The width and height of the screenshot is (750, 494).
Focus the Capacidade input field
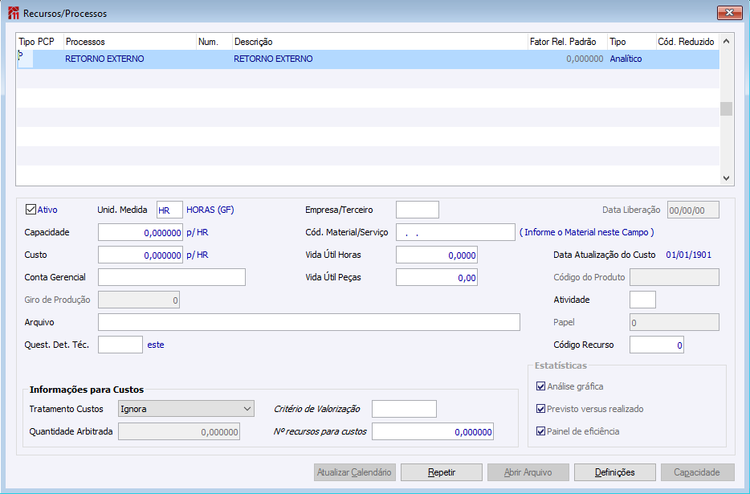140,232
